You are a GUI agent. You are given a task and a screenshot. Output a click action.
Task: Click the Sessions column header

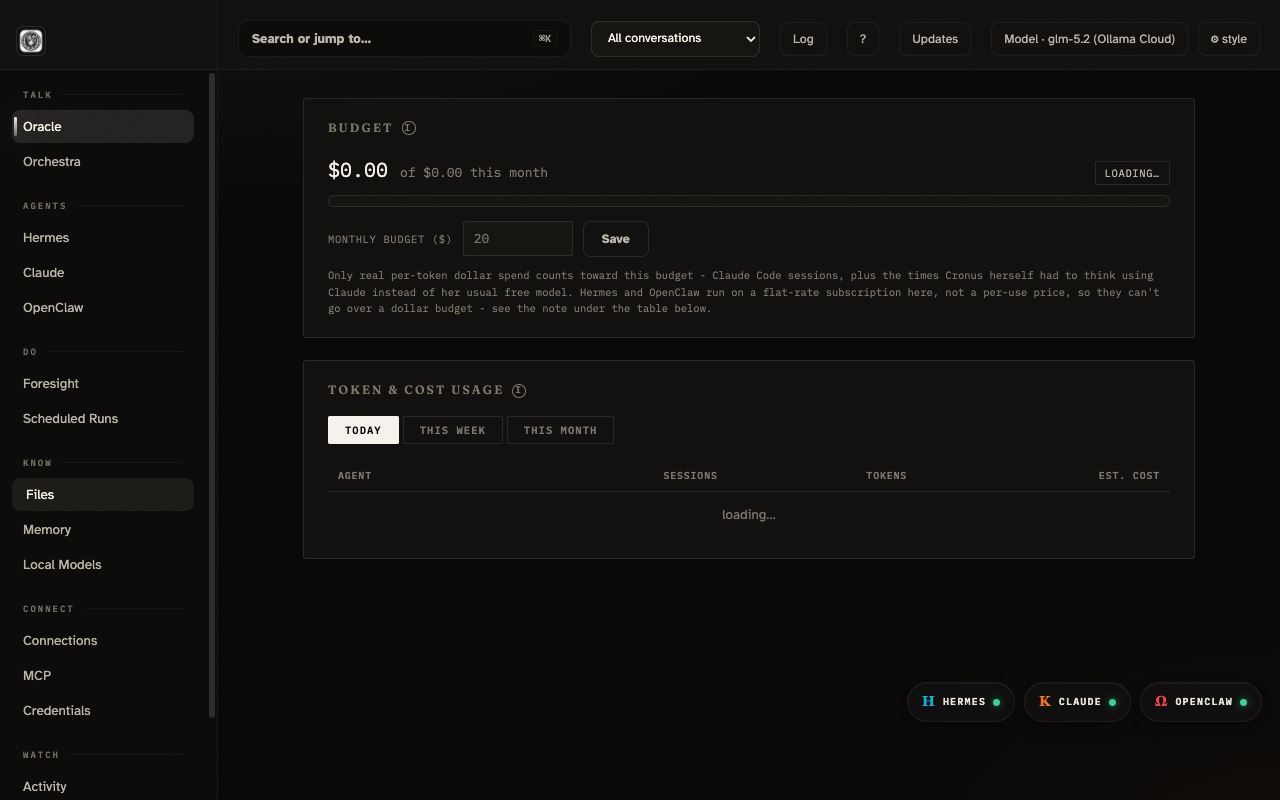point(690,476)
